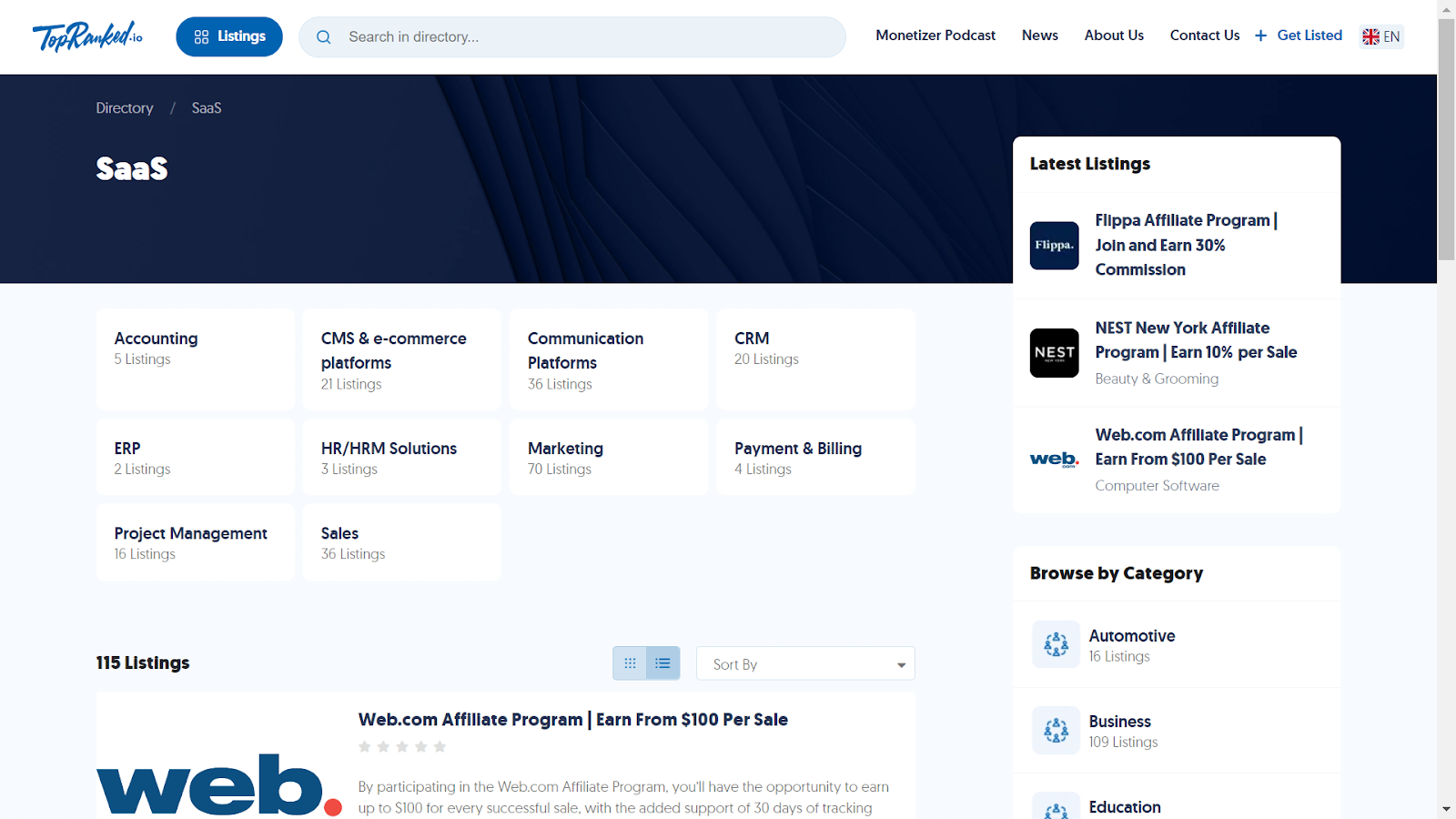Open the Listings button in header
This screenshot has width=1456, height=819.
(229, 36)
